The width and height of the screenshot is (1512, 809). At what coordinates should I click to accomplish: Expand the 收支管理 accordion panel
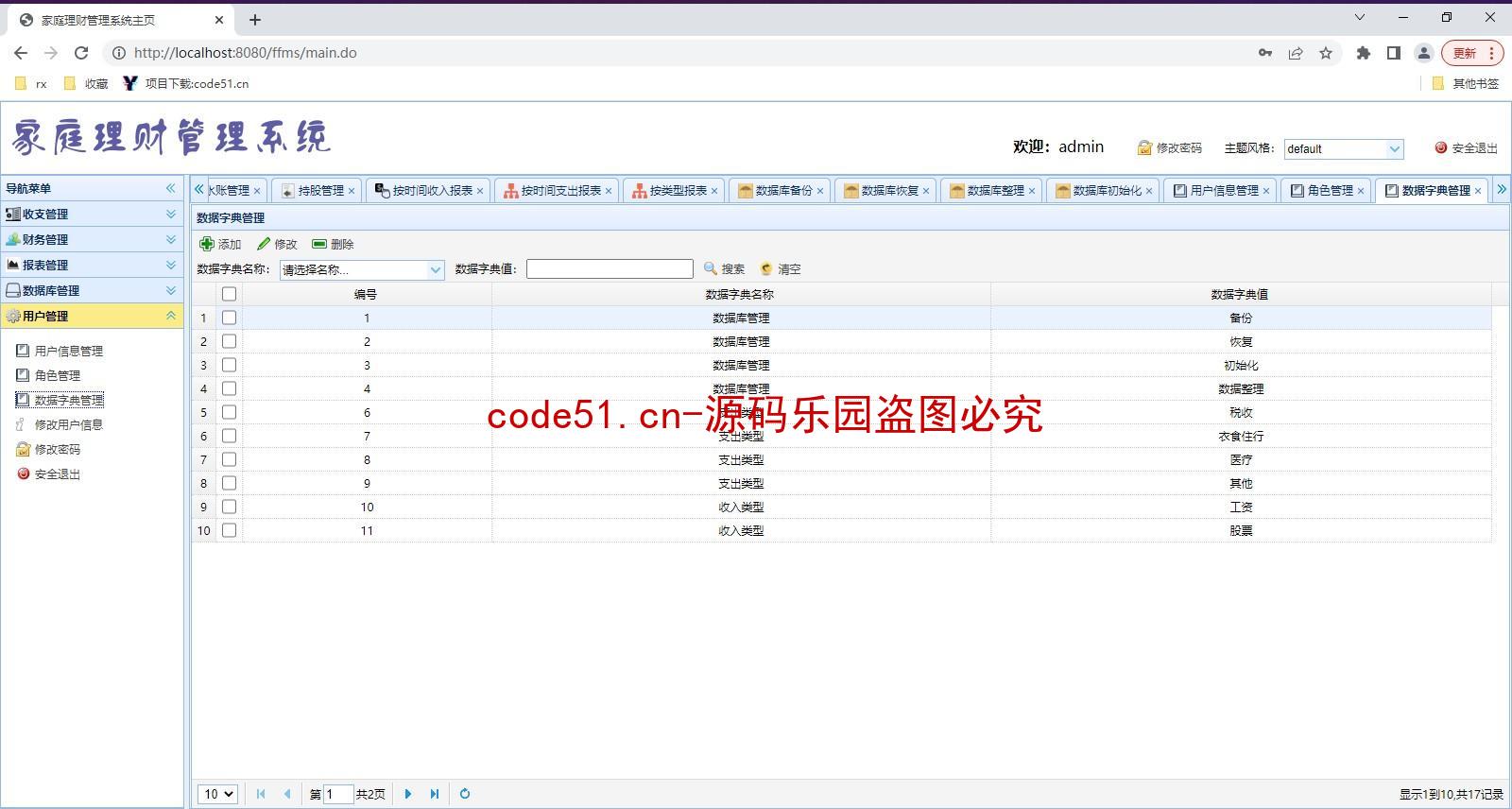92,214
